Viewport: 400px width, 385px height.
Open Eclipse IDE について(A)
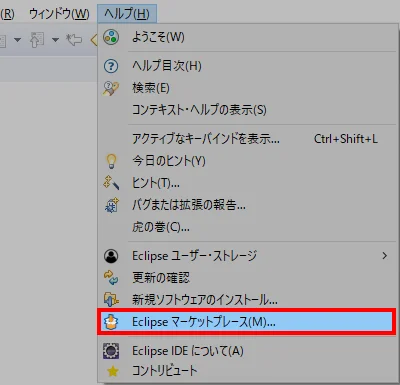pos(247,351)
